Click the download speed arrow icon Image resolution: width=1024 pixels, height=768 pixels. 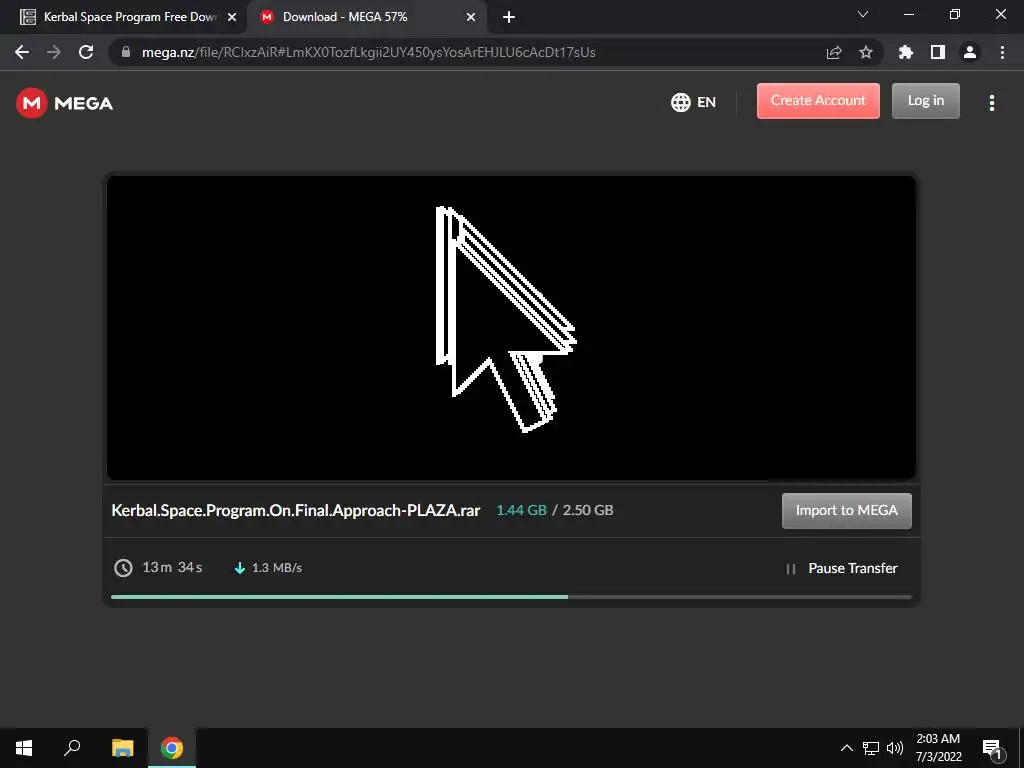point(240,568)
